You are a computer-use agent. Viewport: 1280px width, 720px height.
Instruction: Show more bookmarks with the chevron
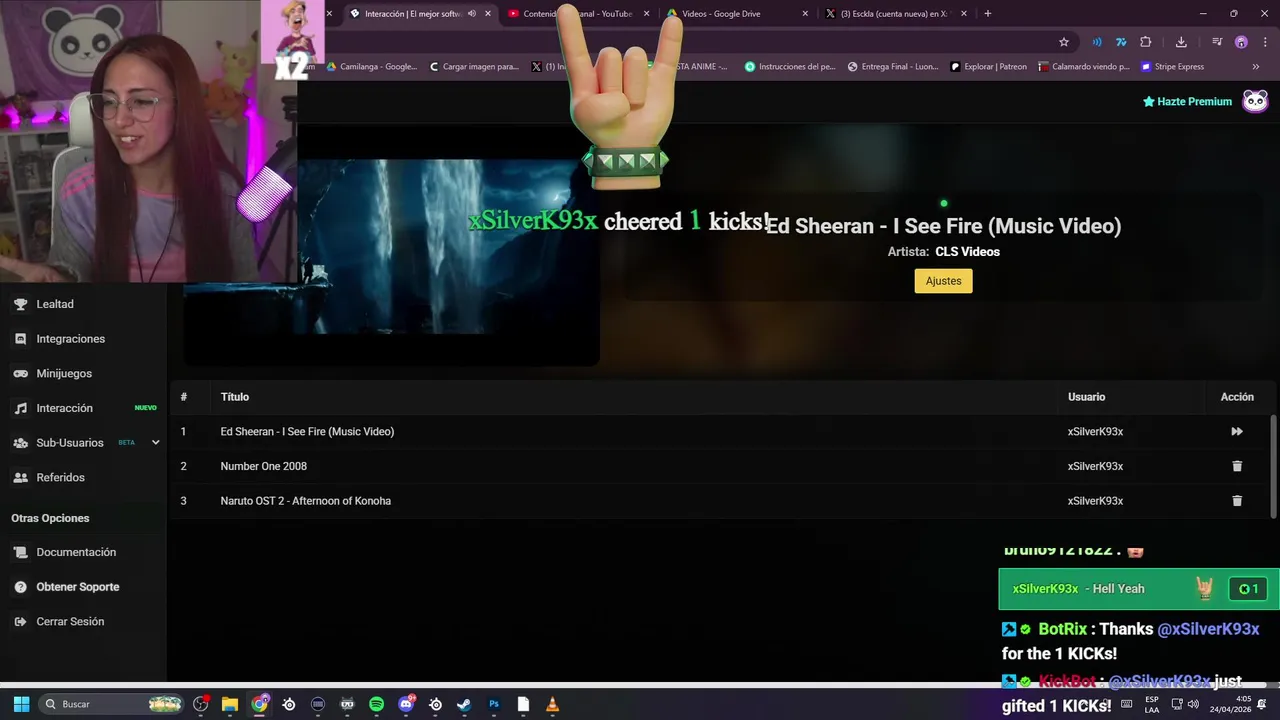tap(1256, 67)
